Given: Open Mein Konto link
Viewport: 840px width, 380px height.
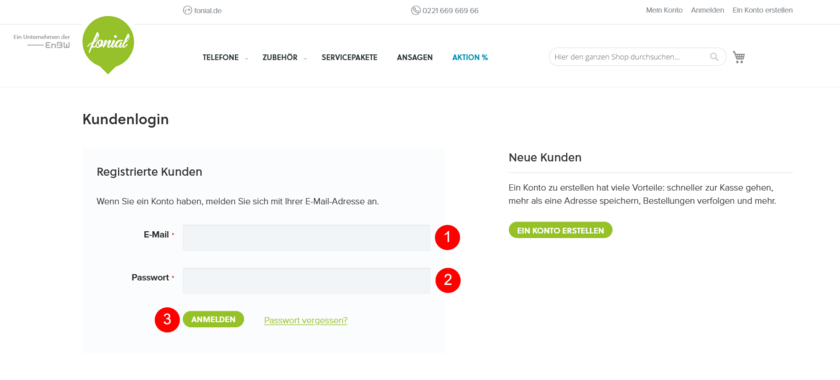Looking at the screenshot, I should point(664,10).
